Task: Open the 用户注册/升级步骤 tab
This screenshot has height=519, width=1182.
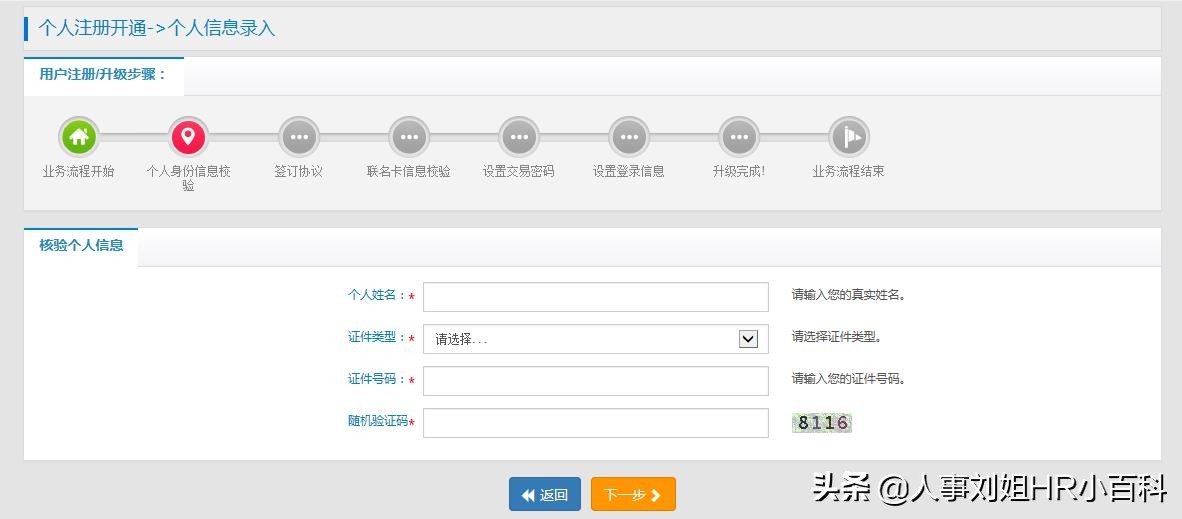Action: [x=103, y=75]
